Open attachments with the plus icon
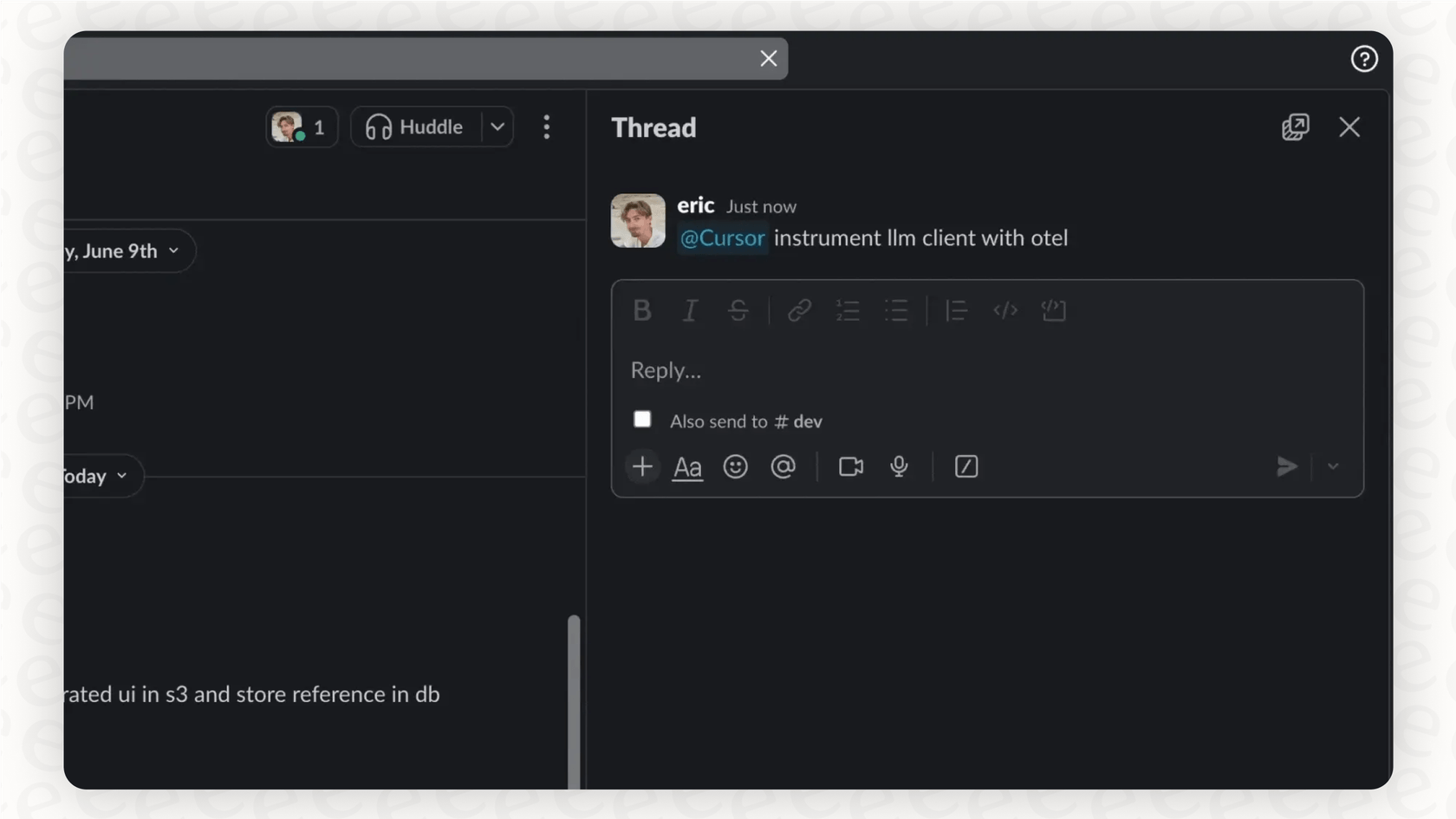1456x819 pixels. 642,466
